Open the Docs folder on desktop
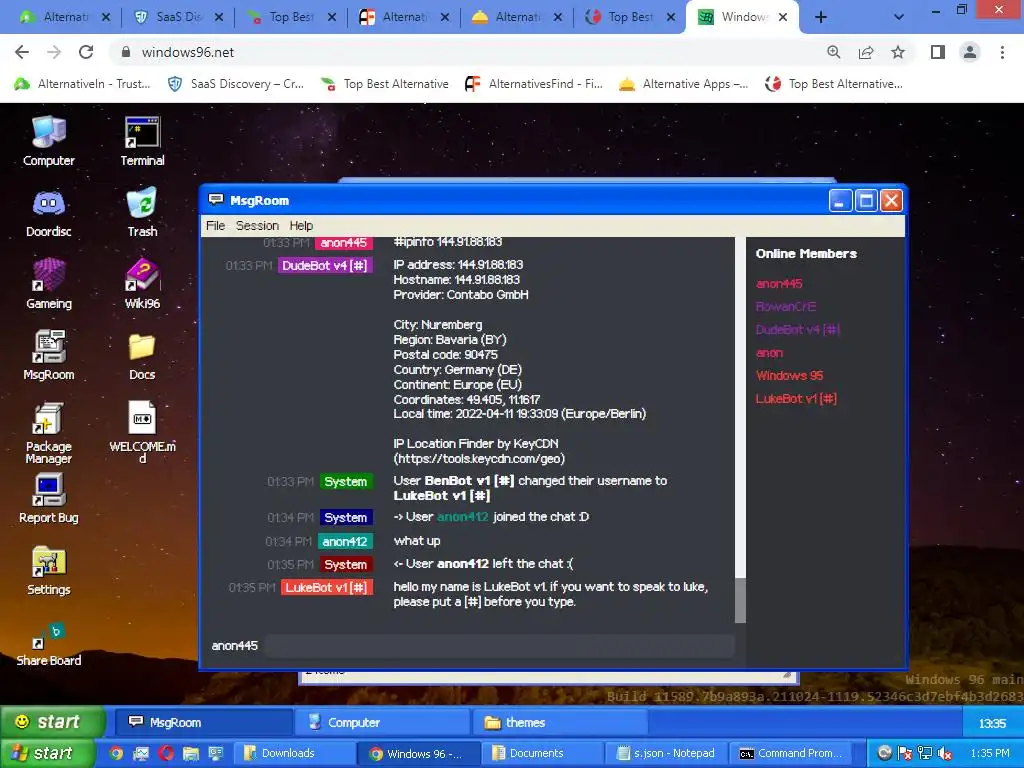The width and height of the screenshot is (1024, 768). 142,355
